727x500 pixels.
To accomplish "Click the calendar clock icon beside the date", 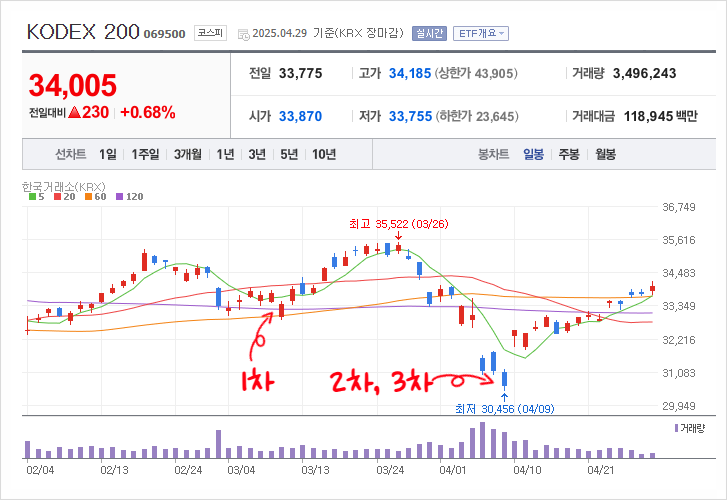I will pos(243,35).
